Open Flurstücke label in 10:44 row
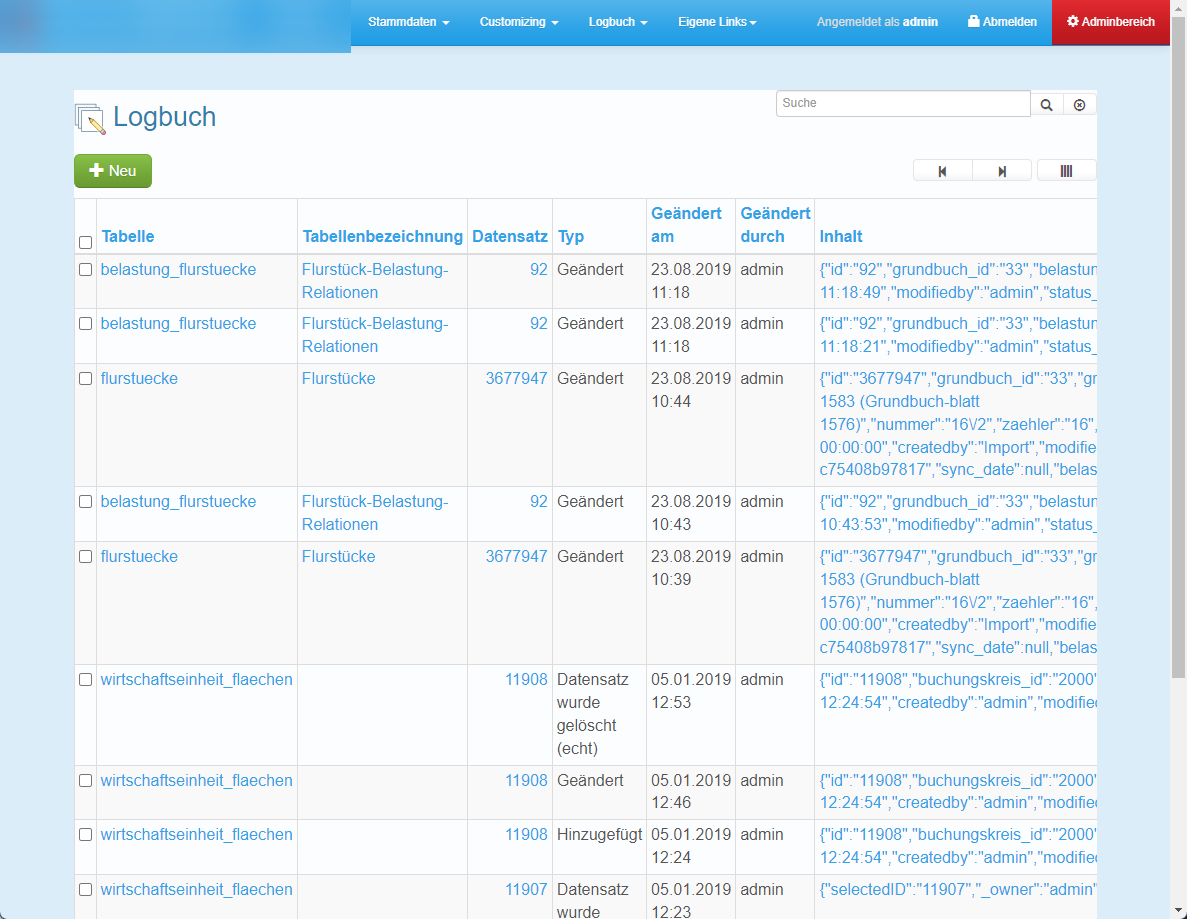The width and height of the screenshot is (1187, 919). pyautogui.click(x=338, y=379)
